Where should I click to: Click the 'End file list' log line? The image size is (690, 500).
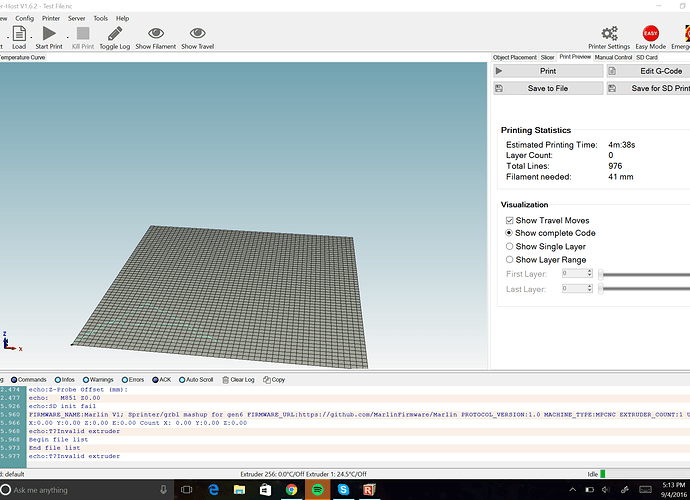tap(55, 448)
